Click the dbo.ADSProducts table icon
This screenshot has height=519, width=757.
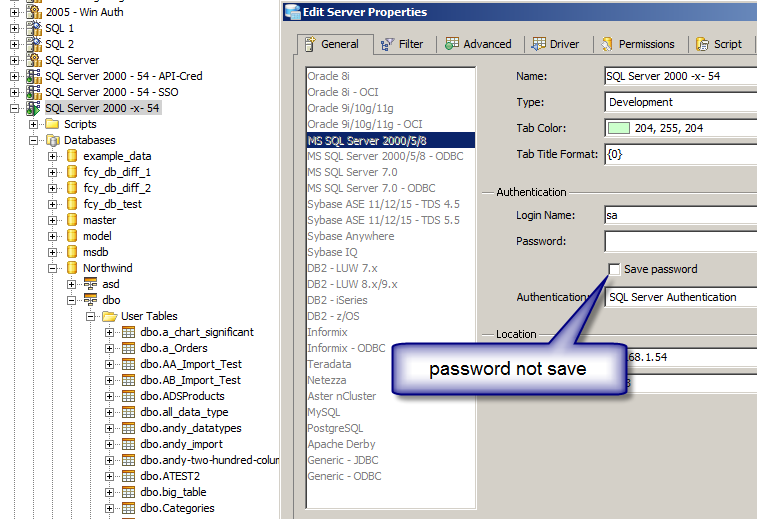[x=128, y=396]
